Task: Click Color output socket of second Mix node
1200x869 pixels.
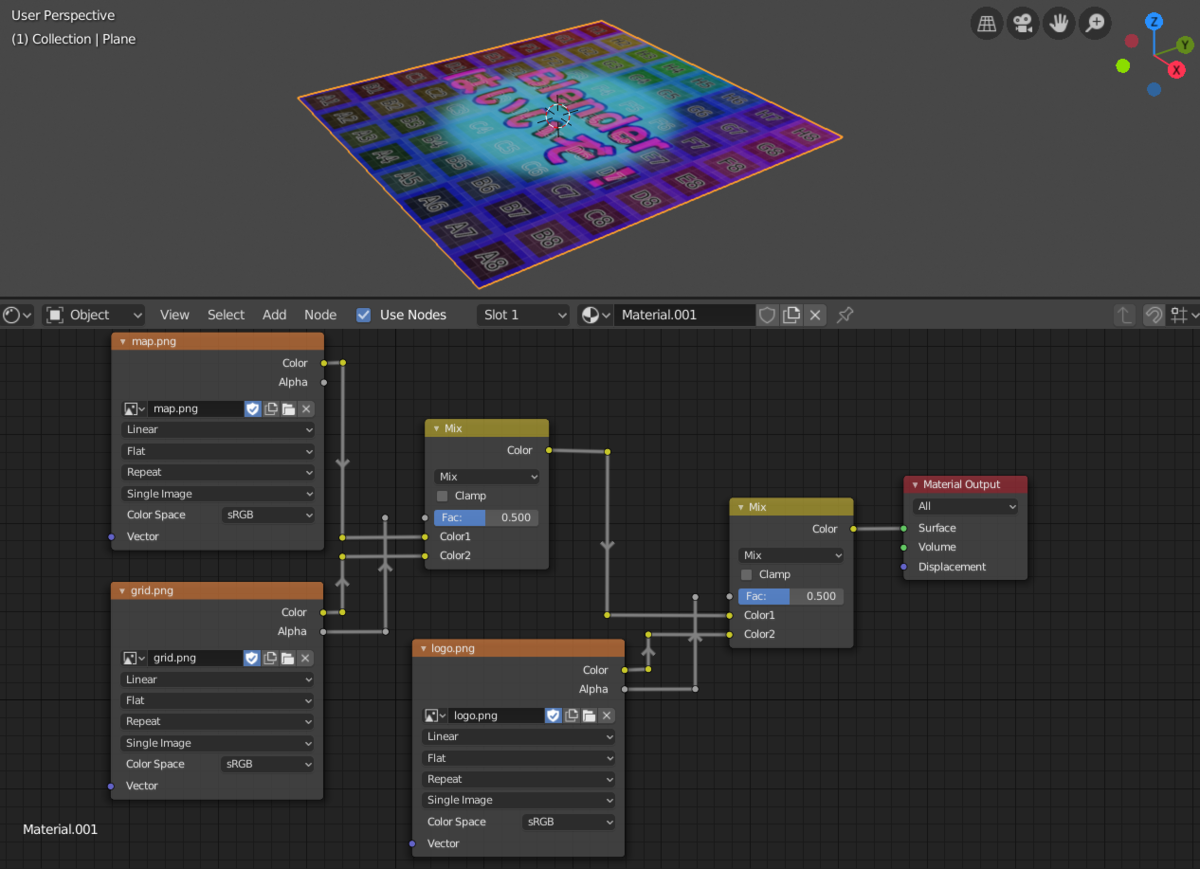Action: (x=853, y=529)
